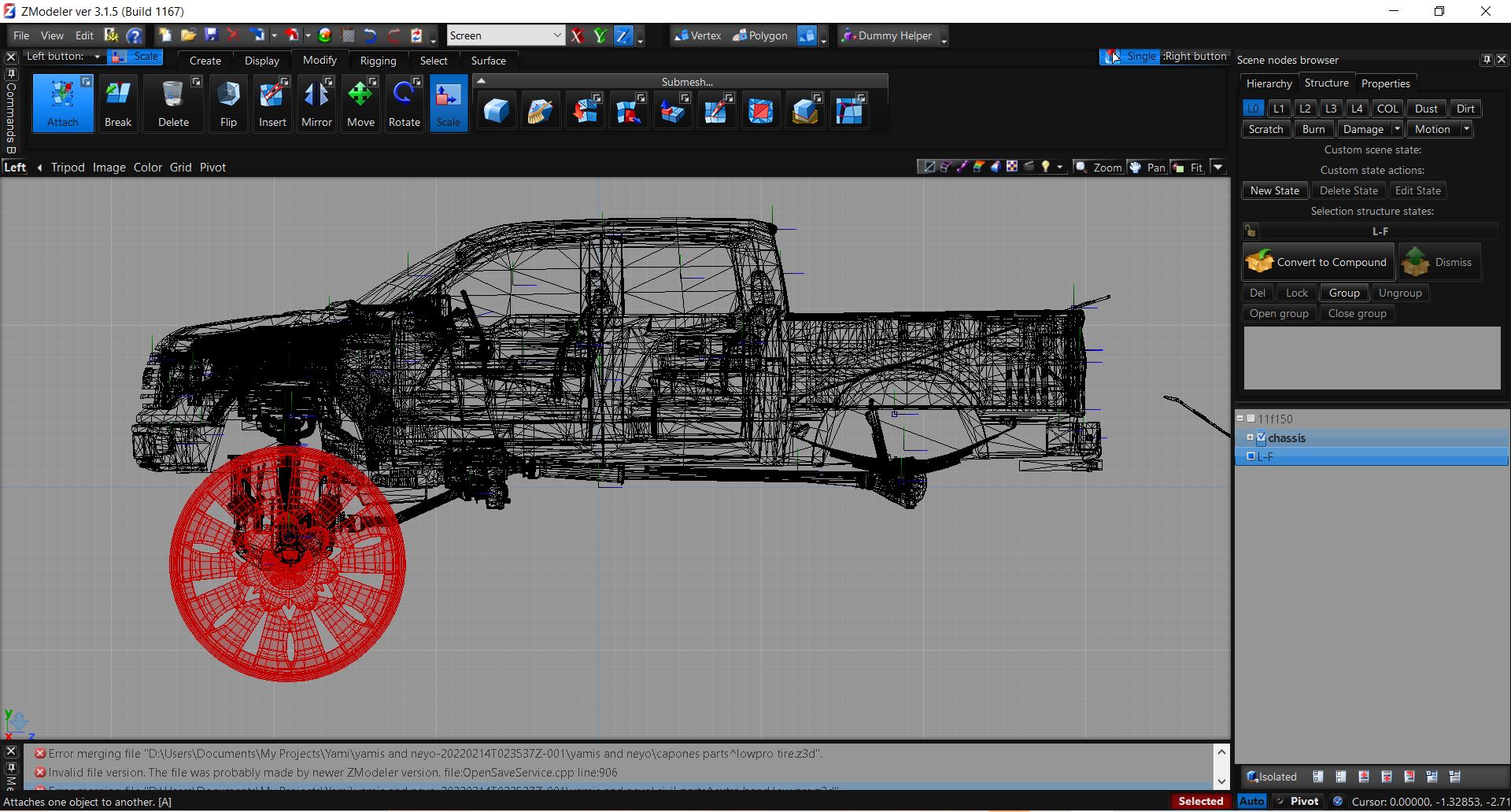Screen dimensions: 1511x812
Task: Select the Move tool
Action: pos(360,102)
